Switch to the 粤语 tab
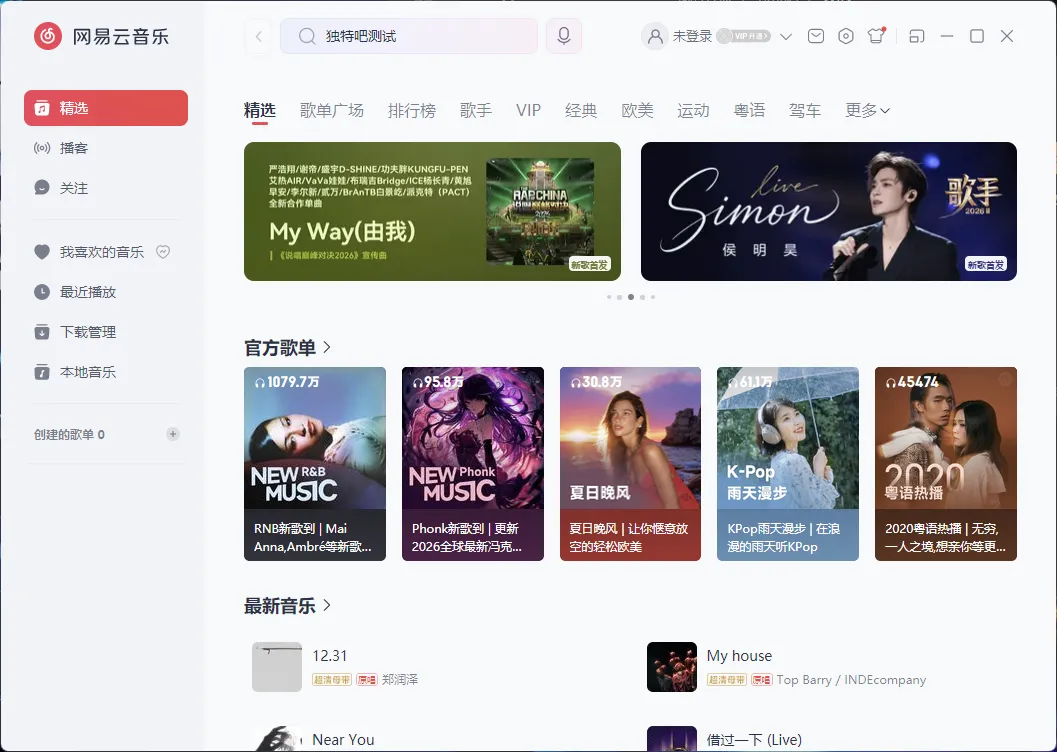This screenshot has width=1057, height=752. coord(749,110)
